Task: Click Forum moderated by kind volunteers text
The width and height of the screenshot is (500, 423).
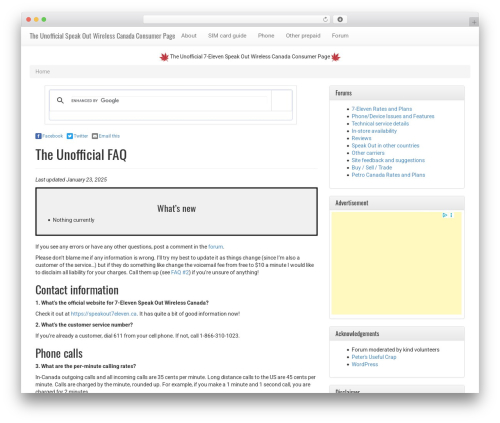Action: click(395, 350)
